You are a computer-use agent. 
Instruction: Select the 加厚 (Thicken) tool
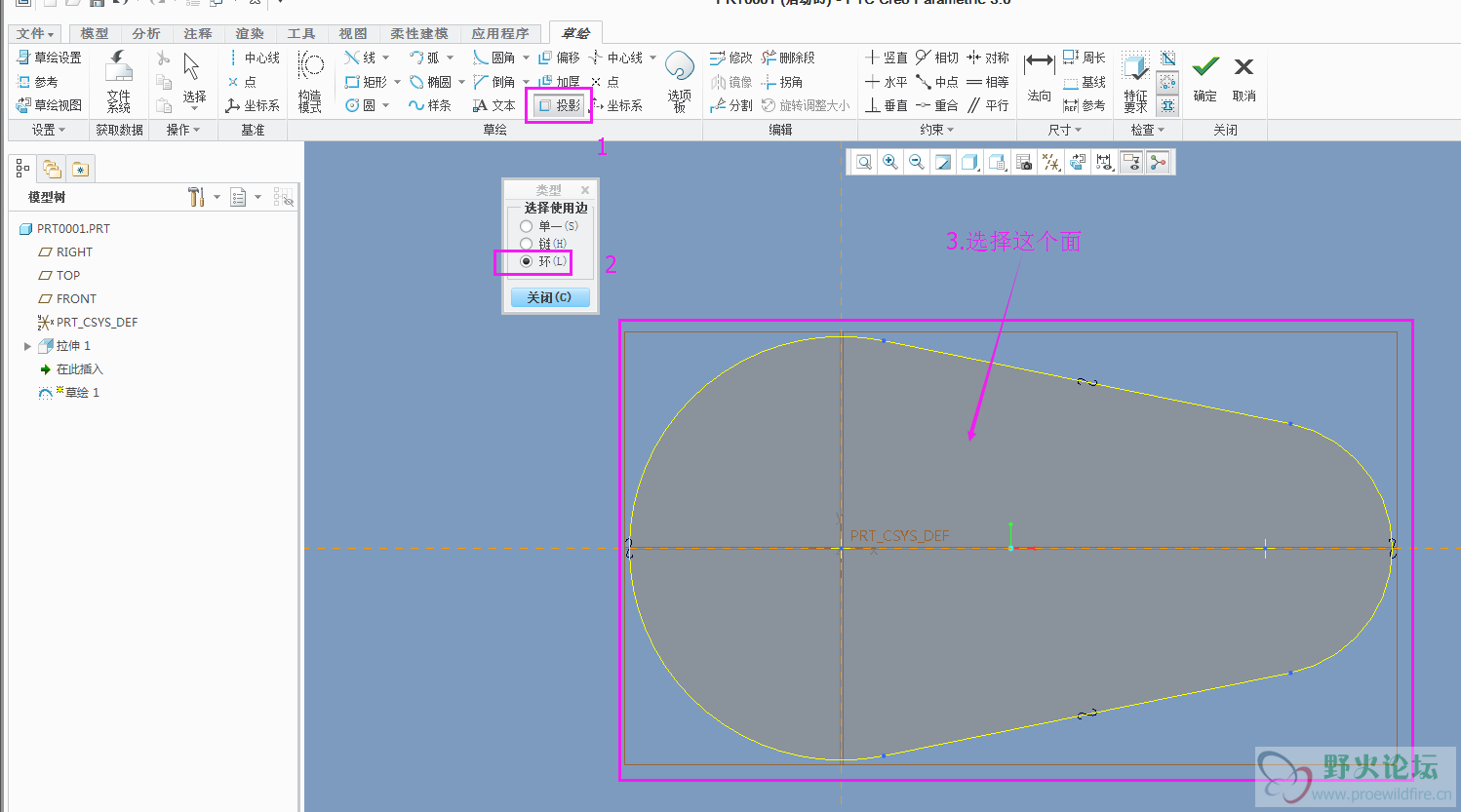tap(559, 82)
